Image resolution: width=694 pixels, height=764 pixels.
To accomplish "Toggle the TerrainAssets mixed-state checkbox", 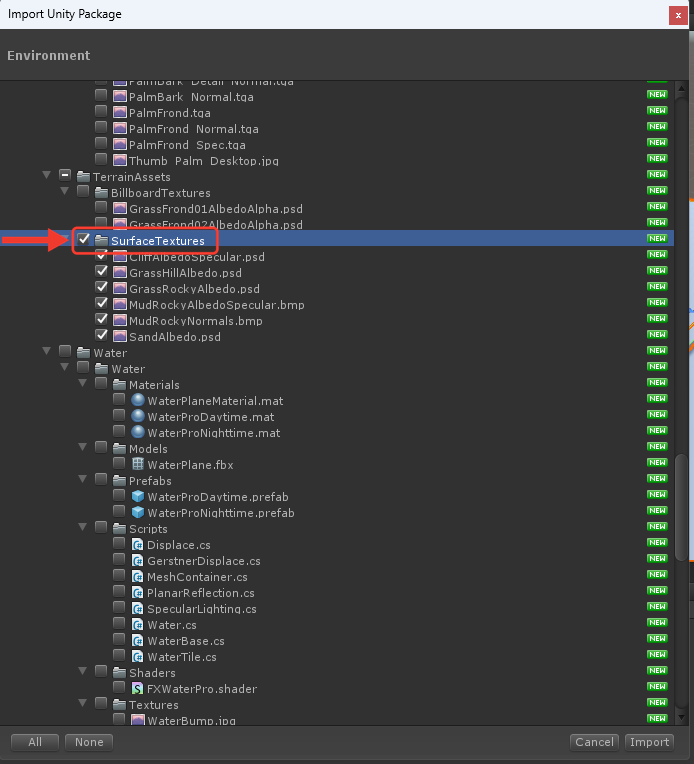I will click(65, 175).
